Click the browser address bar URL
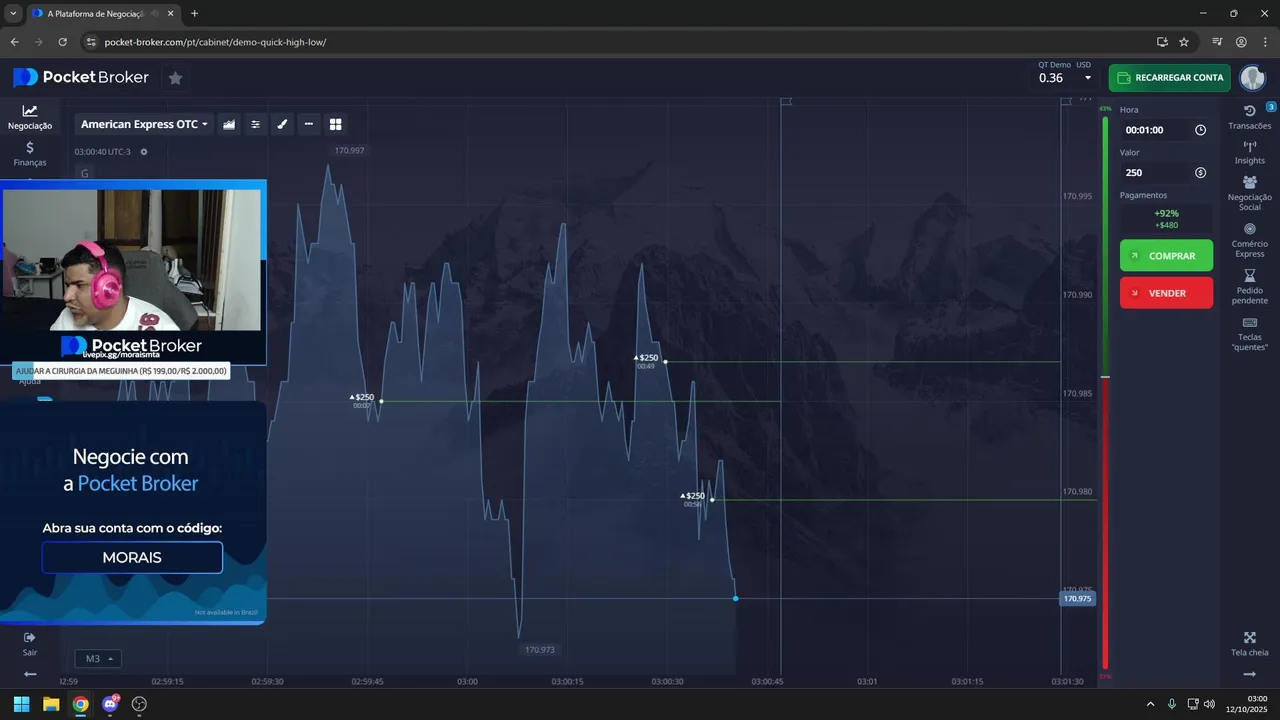 coord(215,42)
